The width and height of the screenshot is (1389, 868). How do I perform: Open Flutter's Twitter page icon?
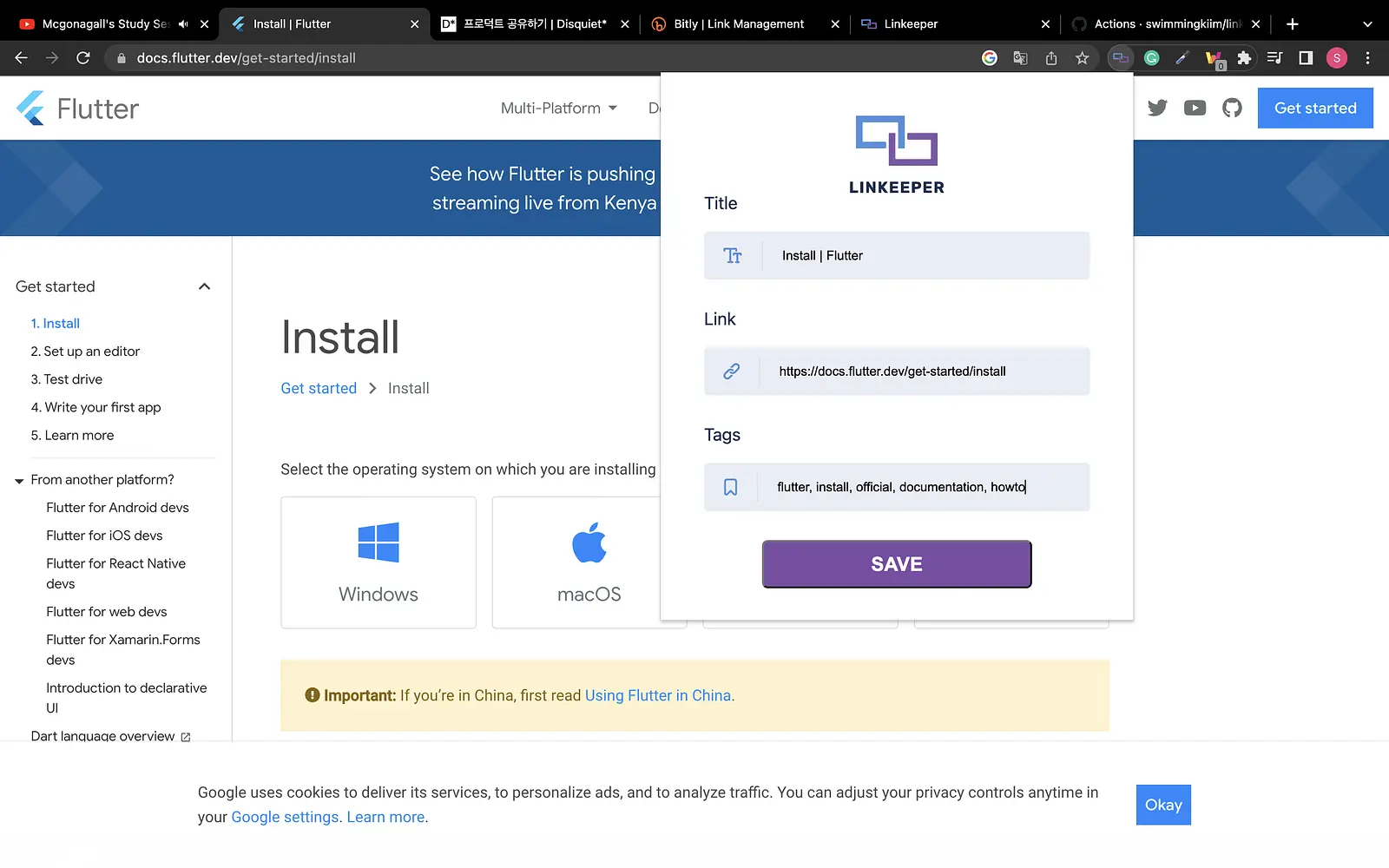tap(1157, 108)
